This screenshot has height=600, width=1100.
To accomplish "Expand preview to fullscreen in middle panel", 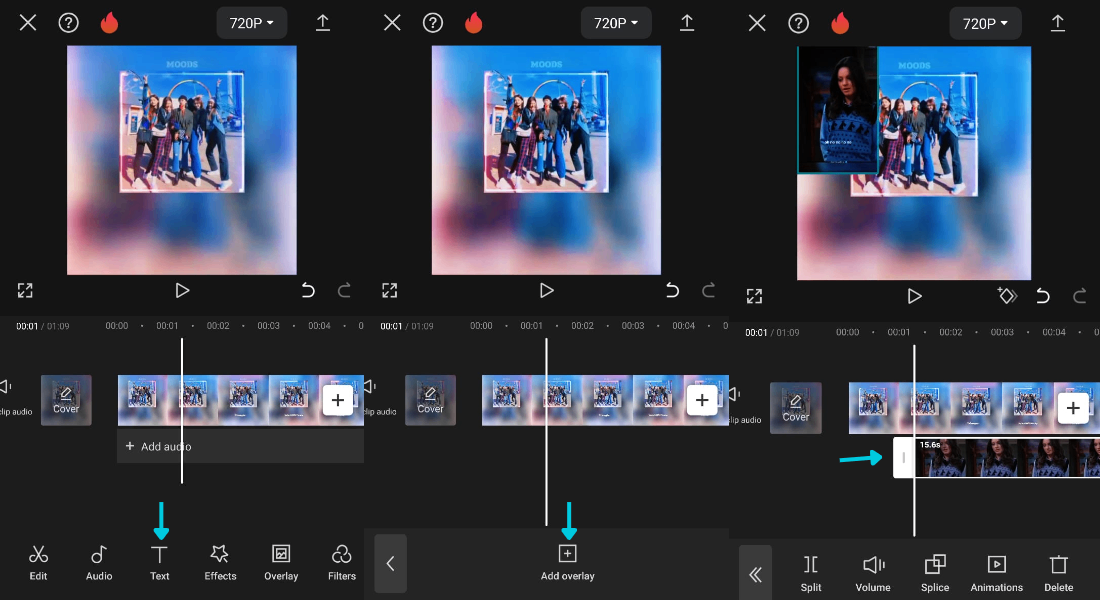I will 389,291.
